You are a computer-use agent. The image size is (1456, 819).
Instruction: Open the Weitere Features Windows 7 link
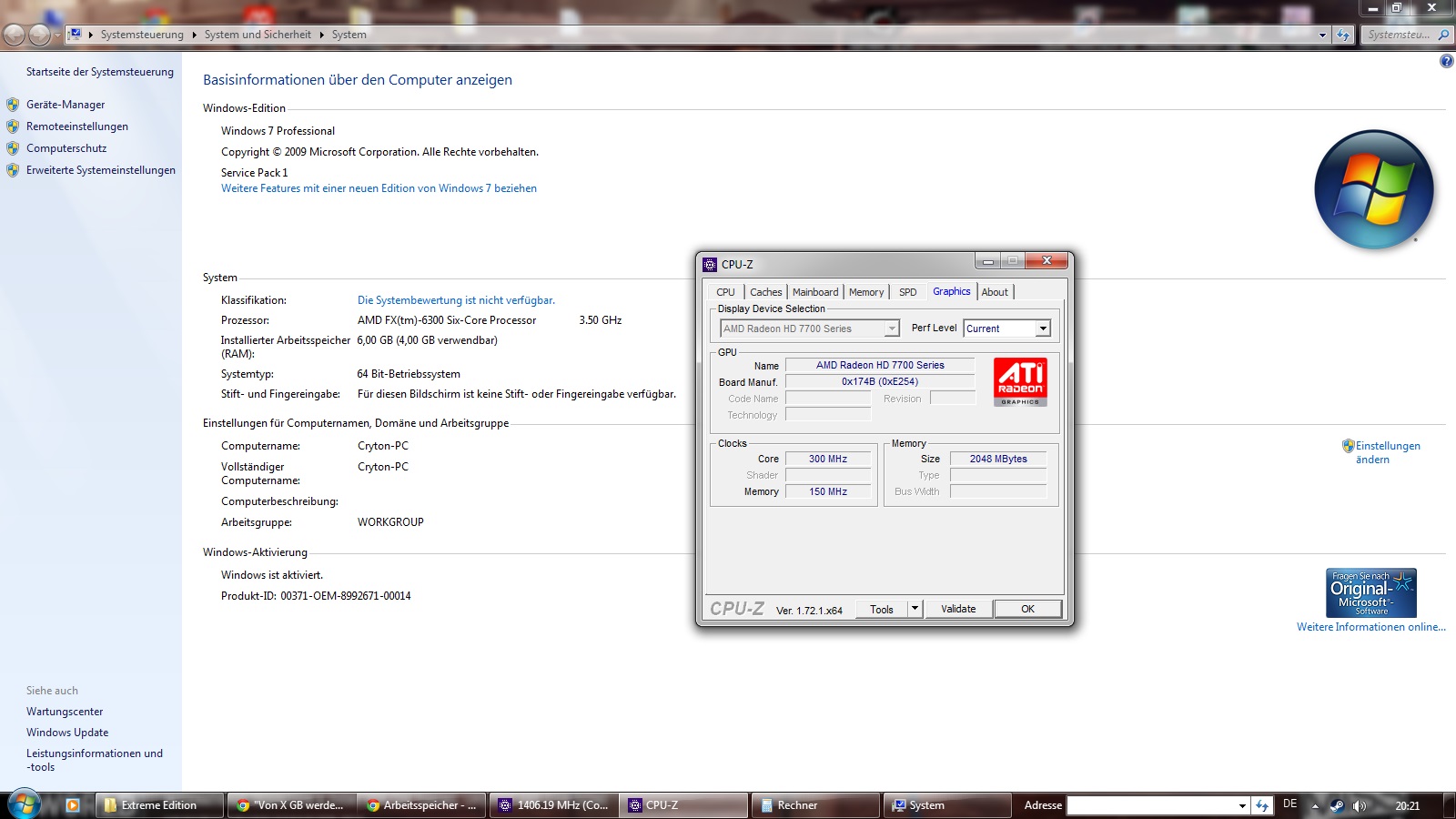point(379,188)
